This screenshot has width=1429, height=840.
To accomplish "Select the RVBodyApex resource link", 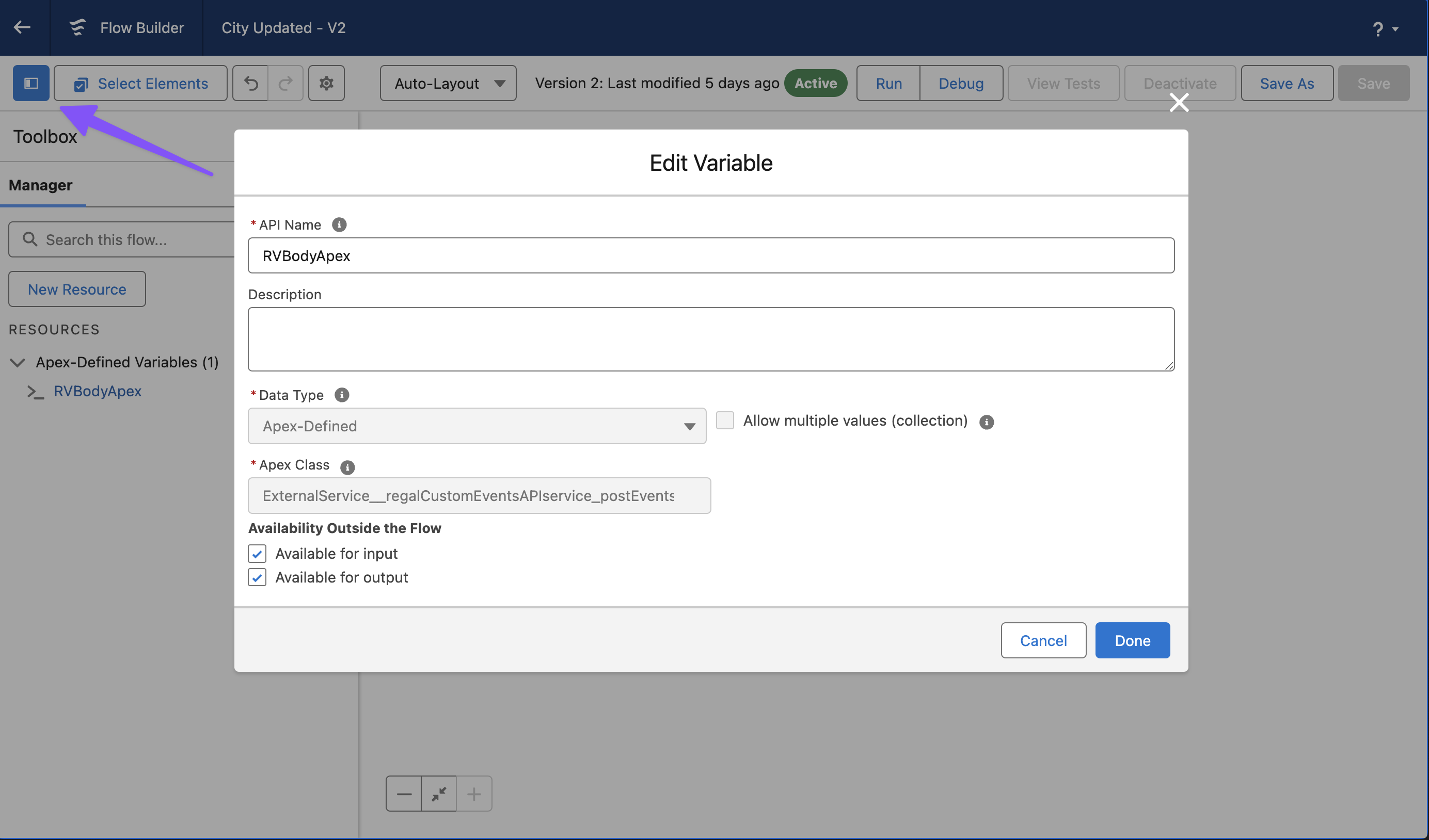I will (x=98, y=391).
